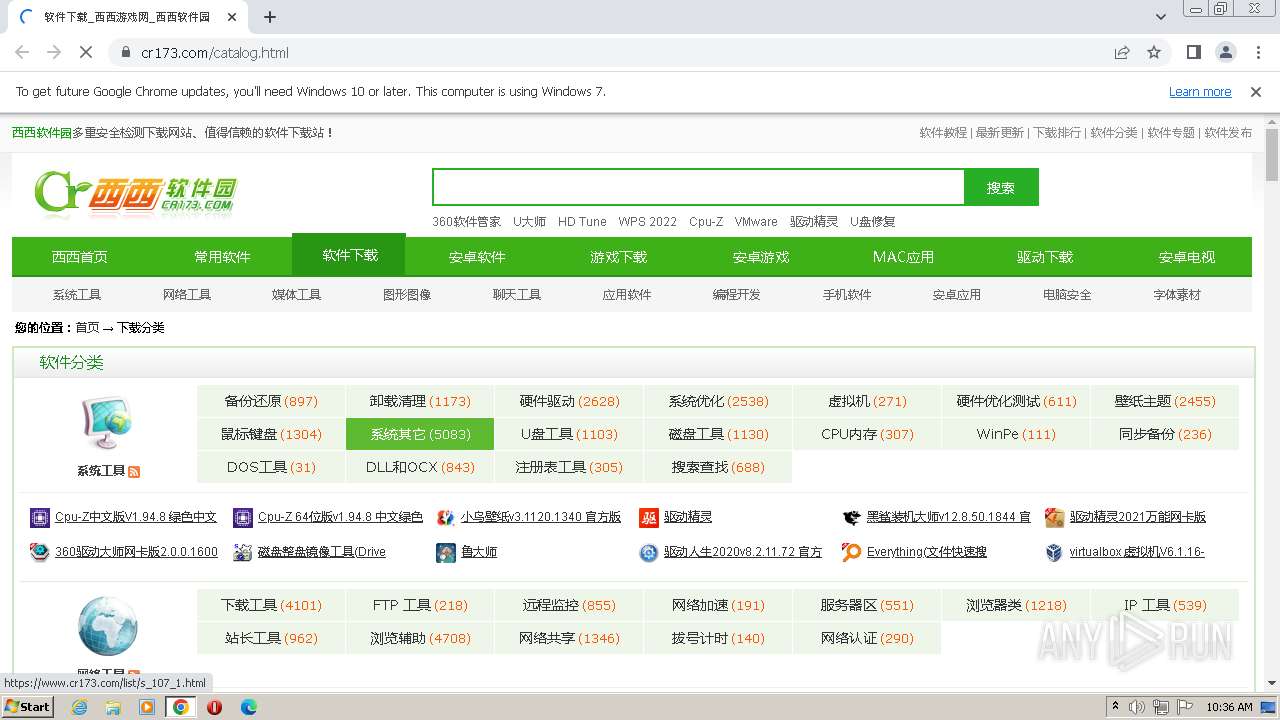This screenshot has width=1280, height=720.
Task: Stop the page loading with X button
Action: click(x=85, y=52)
